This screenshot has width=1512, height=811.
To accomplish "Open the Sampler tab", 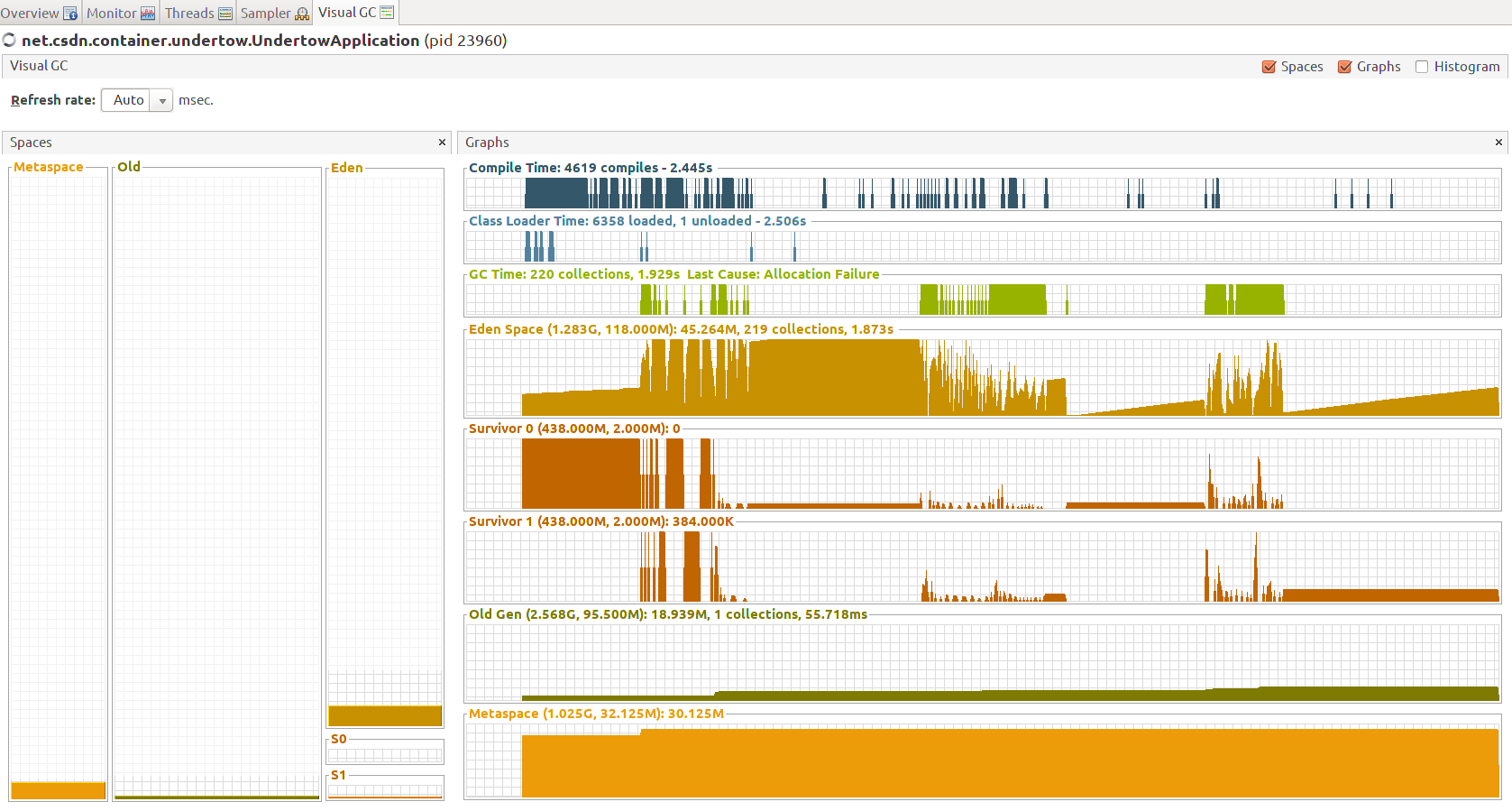I will click(x=265, y=14).
